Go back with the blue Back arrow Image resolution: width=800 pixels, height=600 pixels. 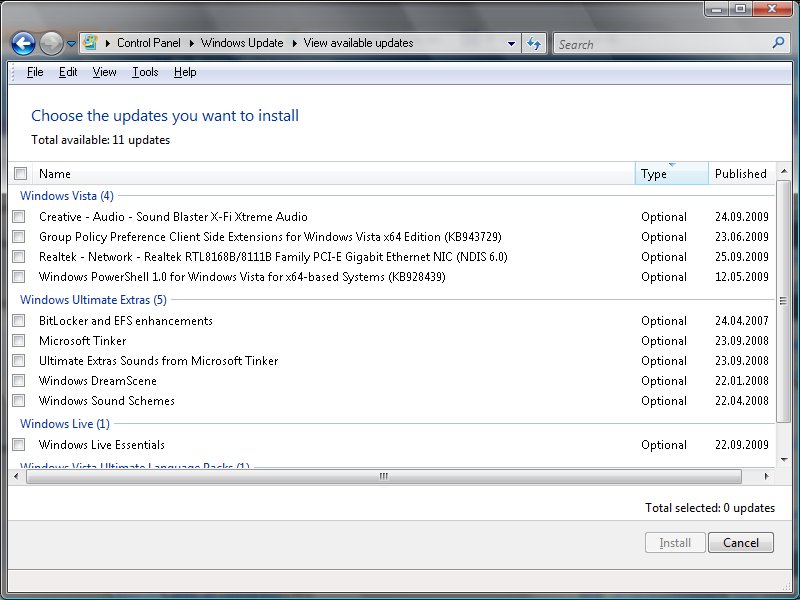coord(23,43)
